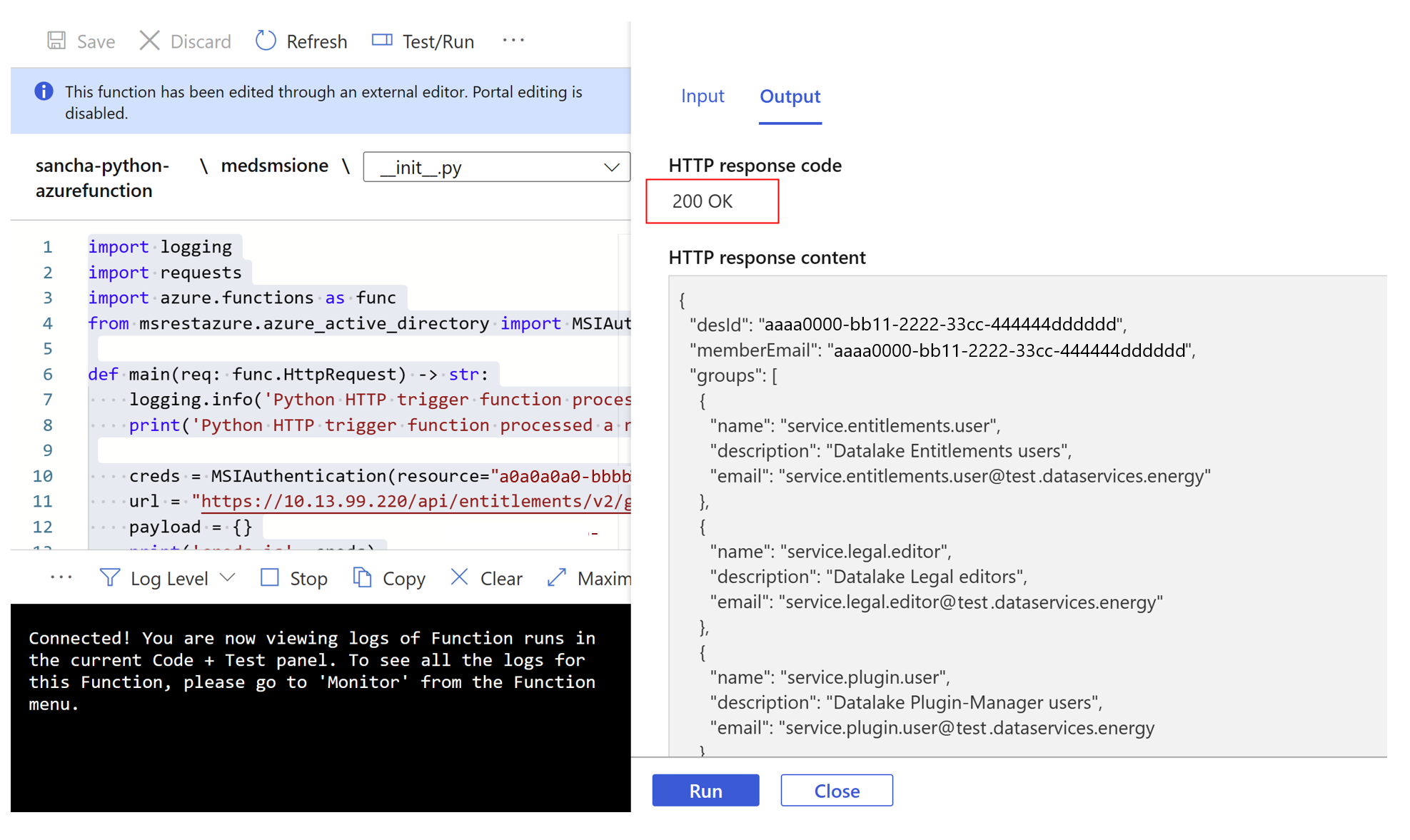
Task: Copy the log output using the Copy icon
Action: click(361, 577)
